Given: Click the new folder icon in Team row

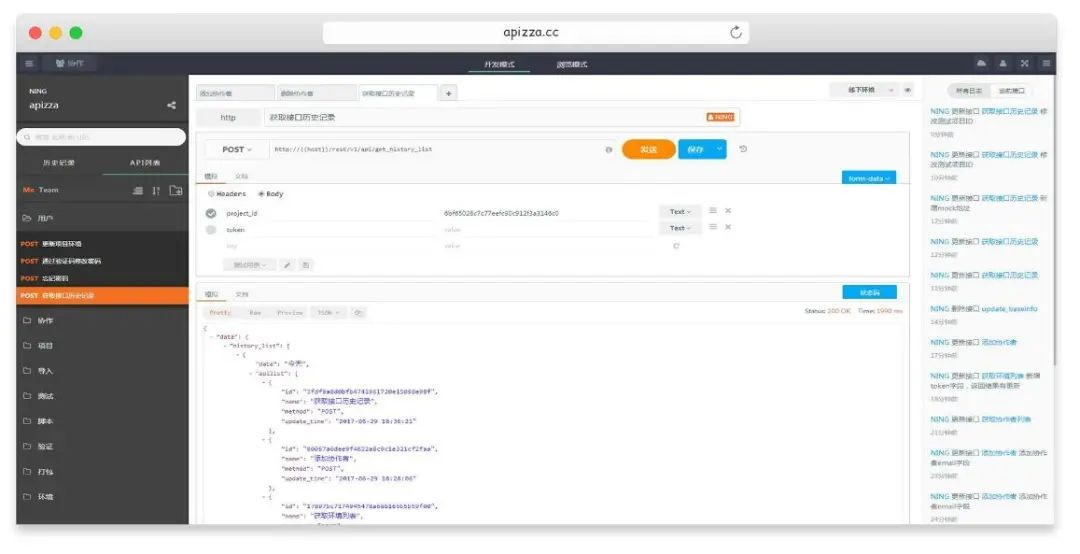Looking at the screenshot, I should tap(176, 190).
